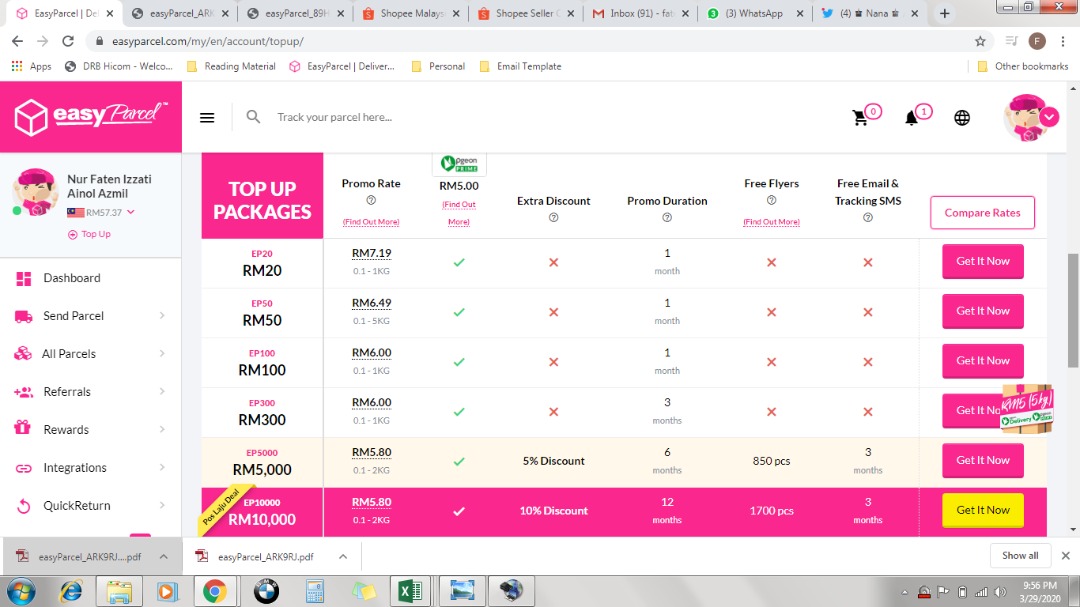
Task: Click the Extra Discount help icon
Action: 553,217
